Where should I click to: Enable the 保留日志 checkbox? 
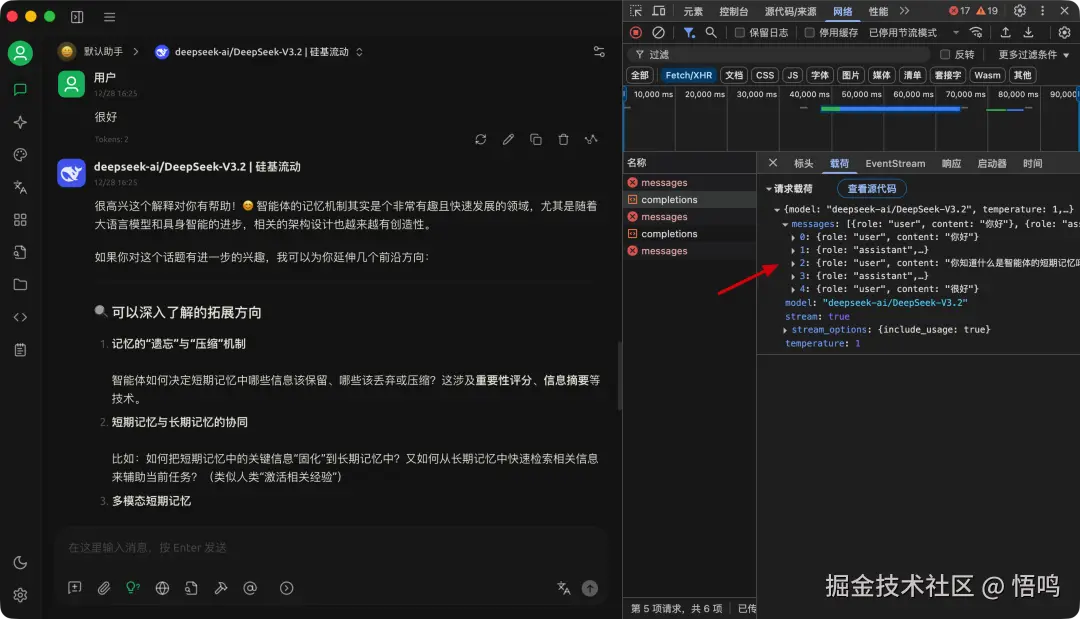tap(740, 32)
